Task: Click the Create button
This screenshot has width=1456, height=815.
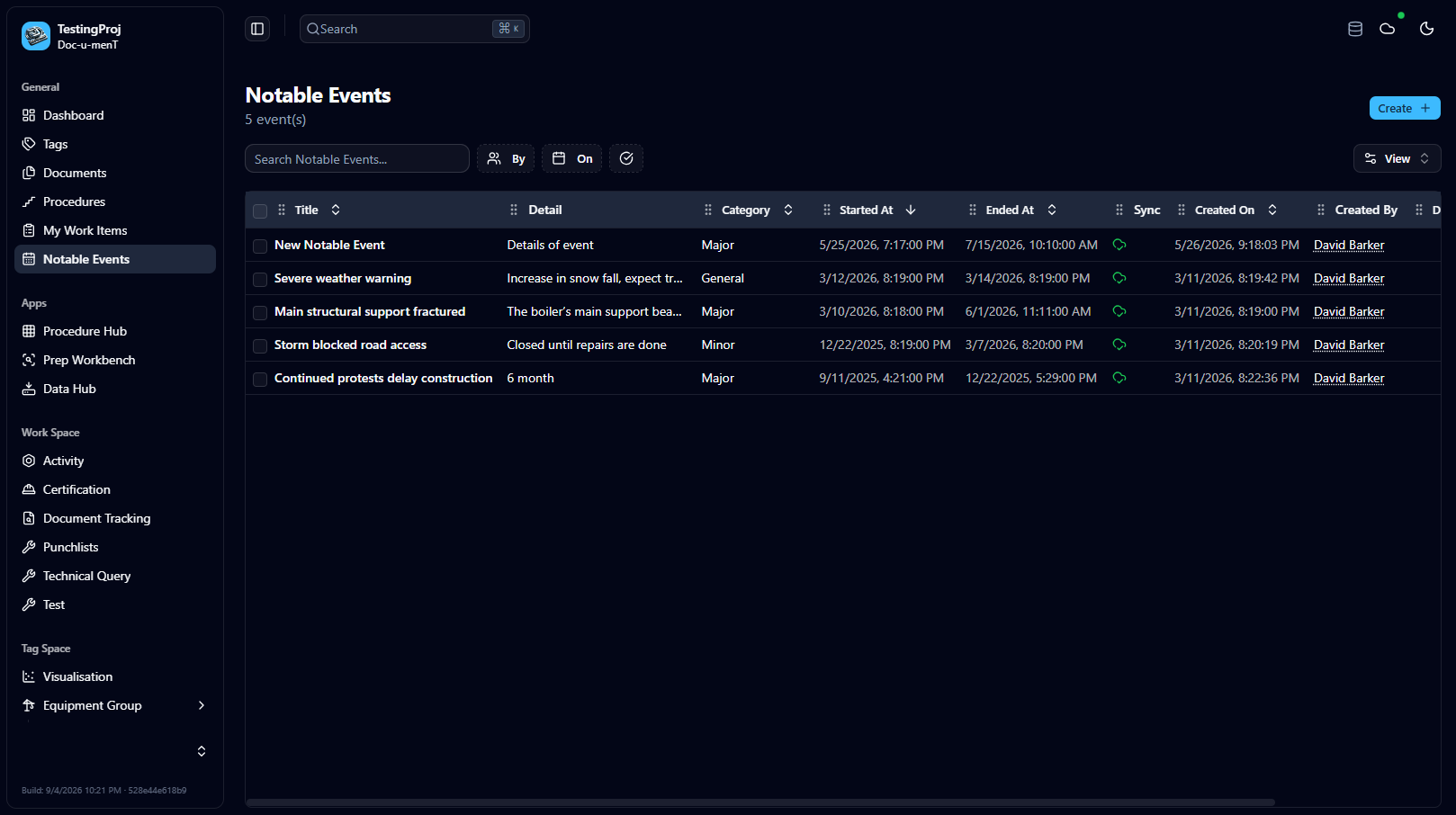Action: click(x=1405, y=108)
